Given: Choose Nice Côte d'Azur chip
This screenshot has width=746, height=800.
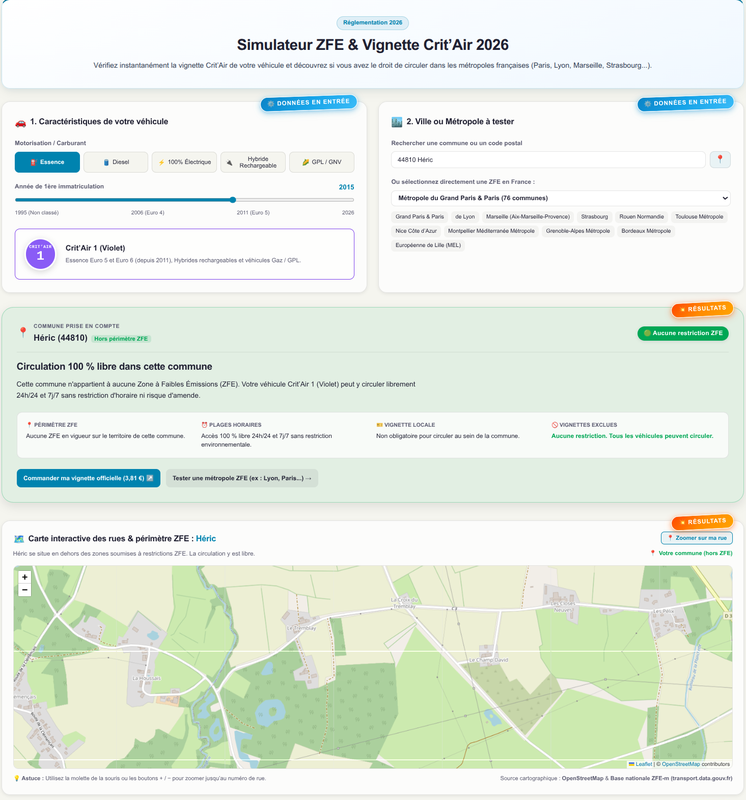Looking at the screenshot, I should tap(416, 231).
